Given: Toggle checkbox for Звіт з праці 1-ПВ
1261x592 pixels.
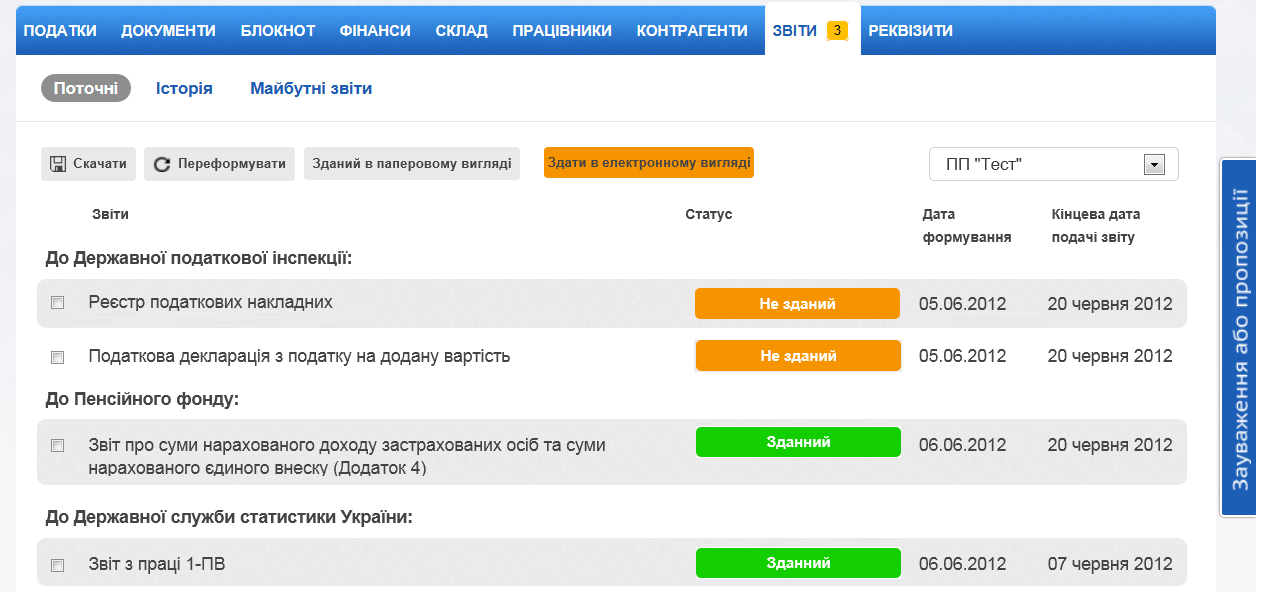Looking at the screenshot, I should pos(58,565).
